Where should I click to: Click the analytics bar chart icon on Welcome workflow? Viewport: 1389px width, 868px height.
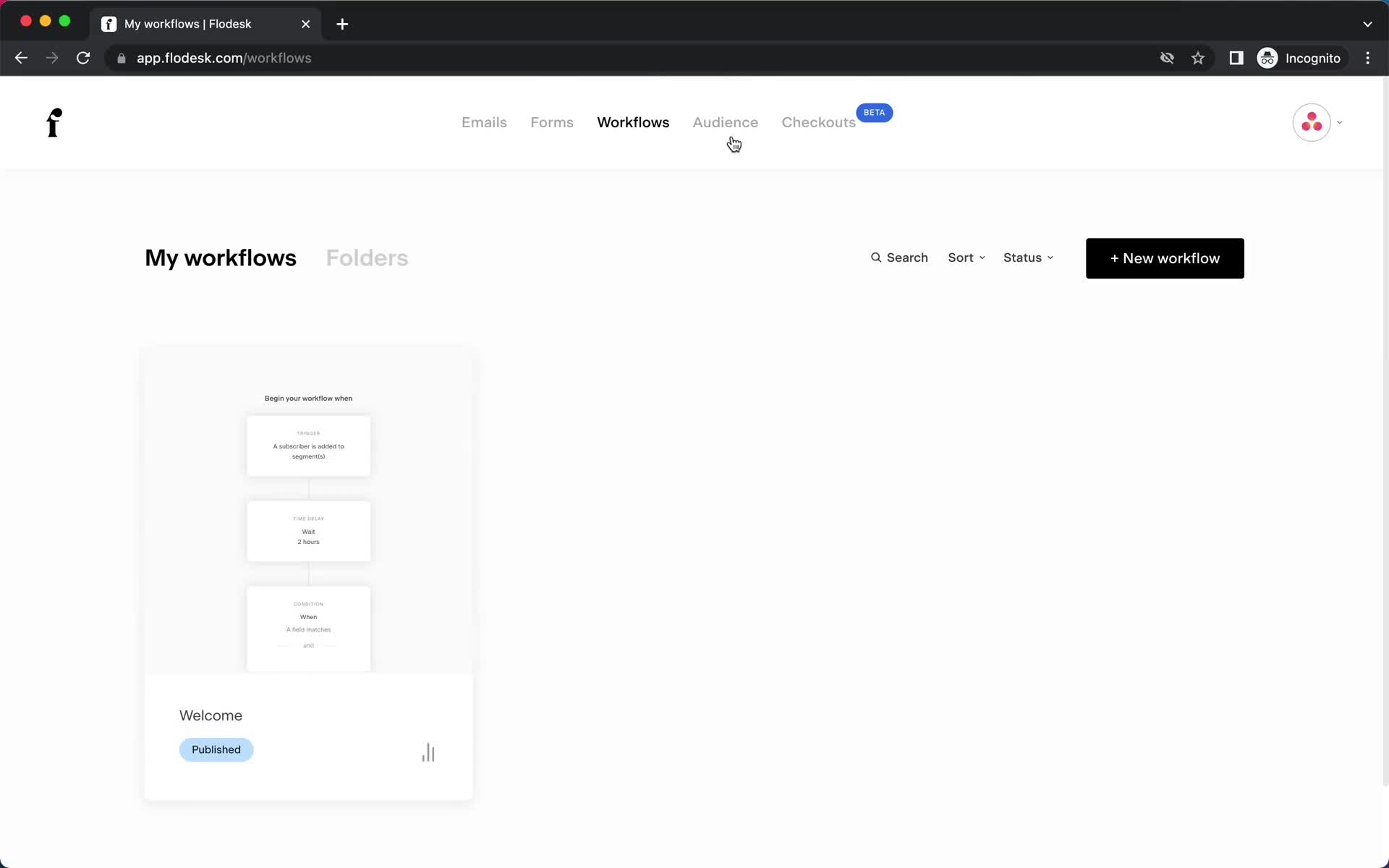[428, 751]
